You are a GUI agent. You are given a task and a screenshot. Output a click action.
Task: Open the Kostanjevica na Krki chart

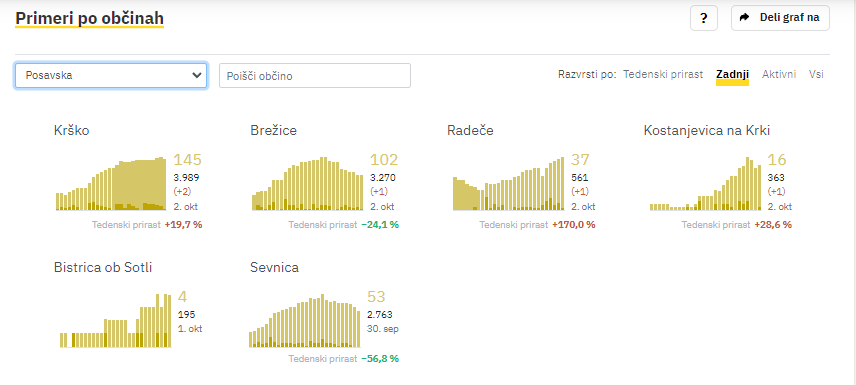[705, 183]
